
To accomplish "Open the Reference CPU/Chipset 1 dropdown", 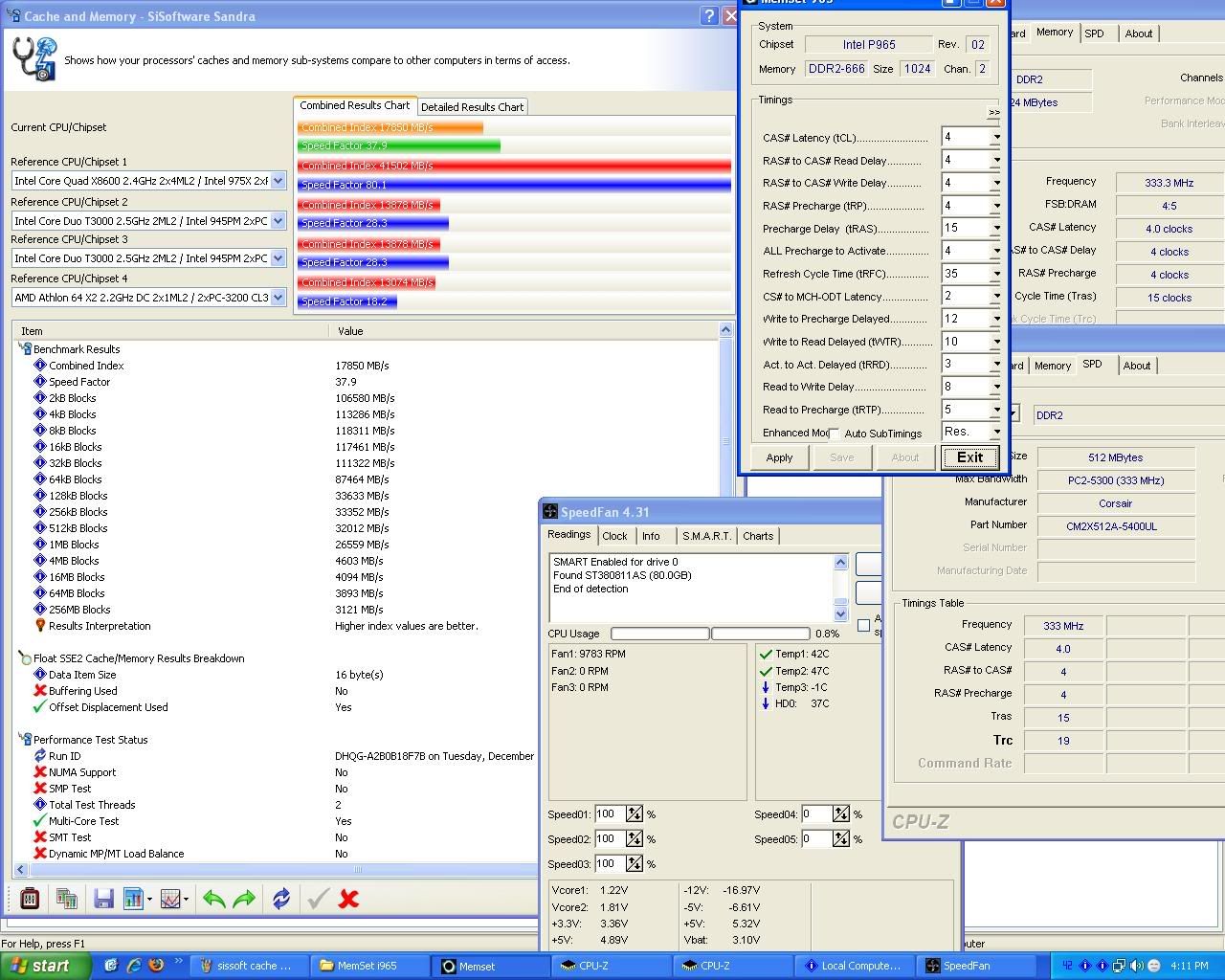I will click(x=278, y=181).
